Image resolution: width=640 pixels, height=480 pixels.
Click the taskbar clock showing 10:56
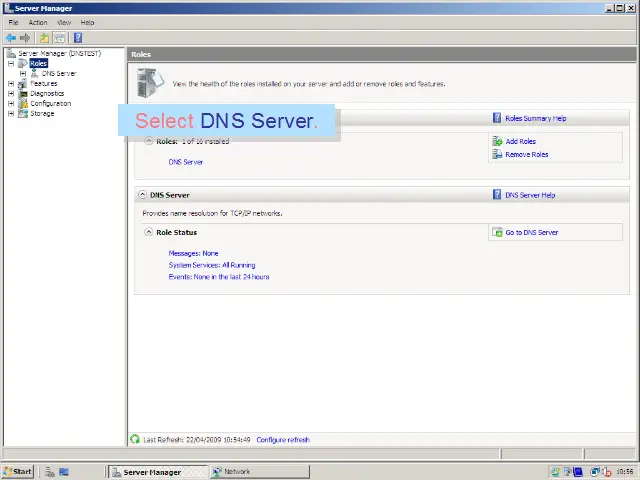pos(625,472)
